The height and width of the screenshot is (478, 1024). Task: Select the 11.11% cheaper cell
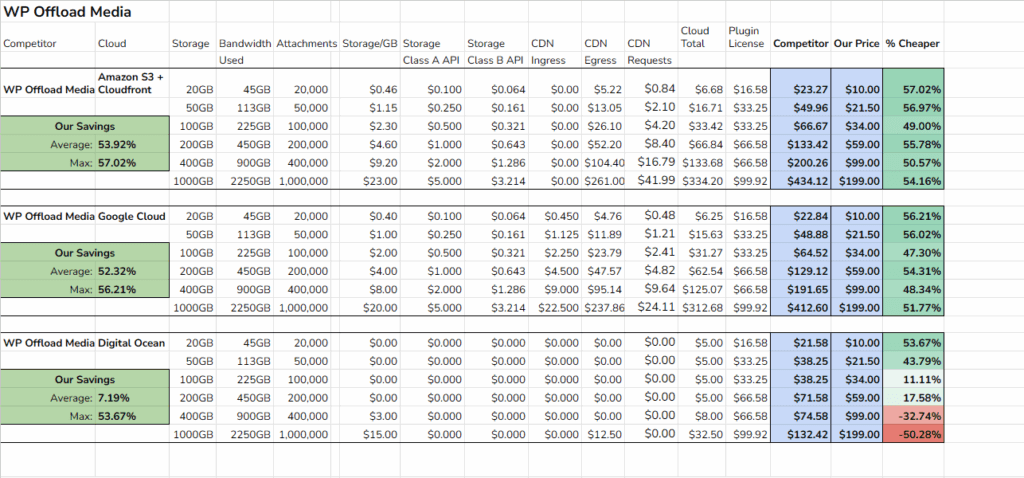(913, 379)
